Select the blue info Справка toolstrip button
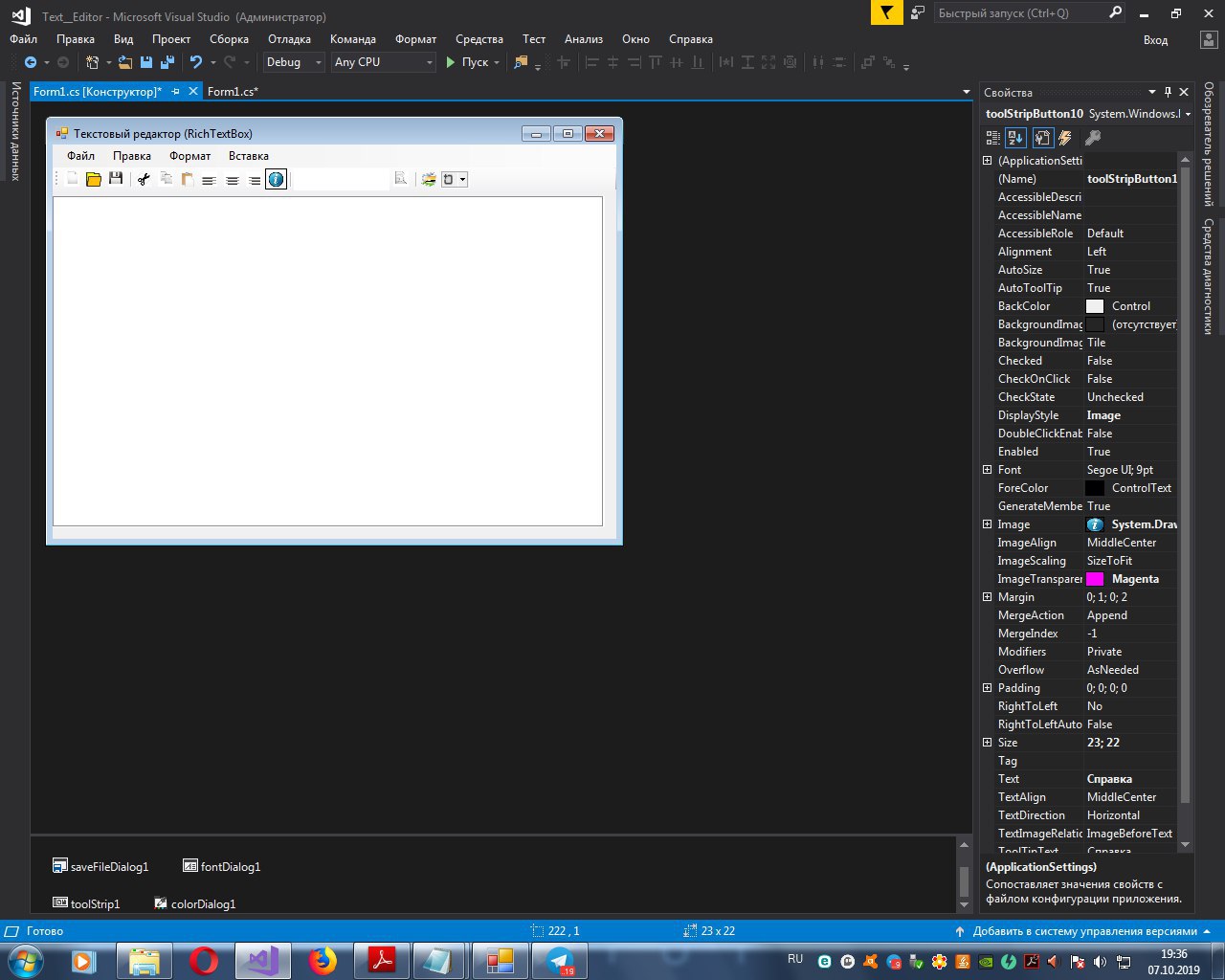1225x980 pixels. [x=276, y=179]
